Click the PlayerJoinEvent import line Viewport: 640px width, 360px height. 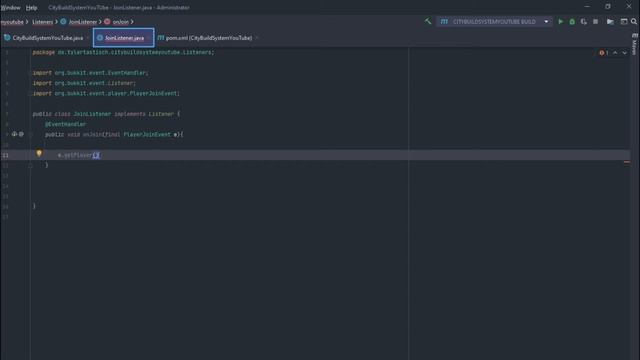tap(106, 93)
